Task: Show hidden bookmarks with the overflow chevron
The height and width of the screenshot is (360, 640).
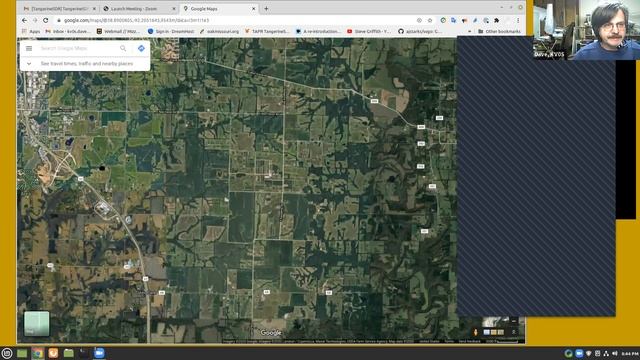Action: [x=469, y=31]
